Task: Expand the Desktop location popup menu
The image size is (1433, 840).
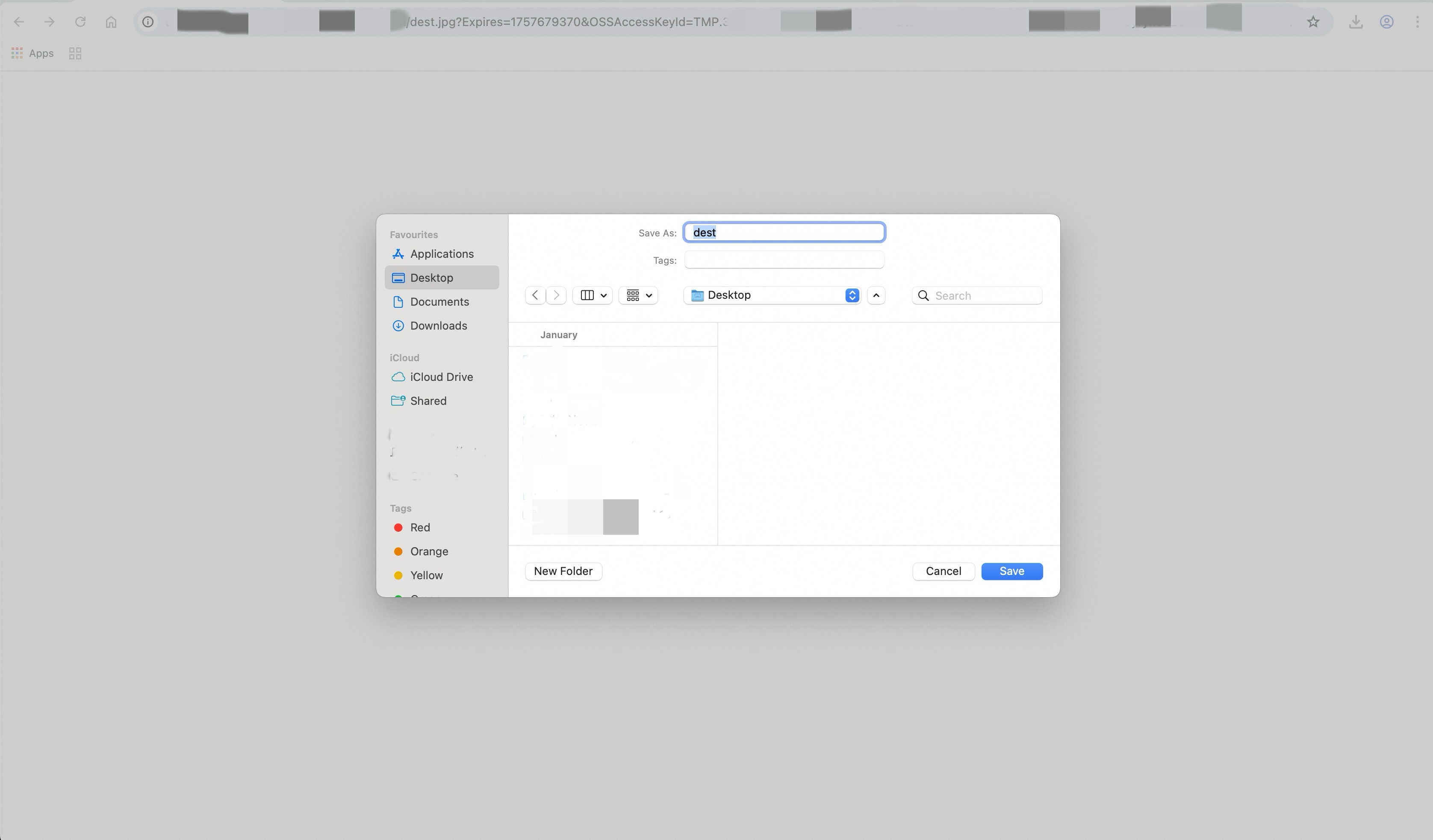Action: coord(772,295)
